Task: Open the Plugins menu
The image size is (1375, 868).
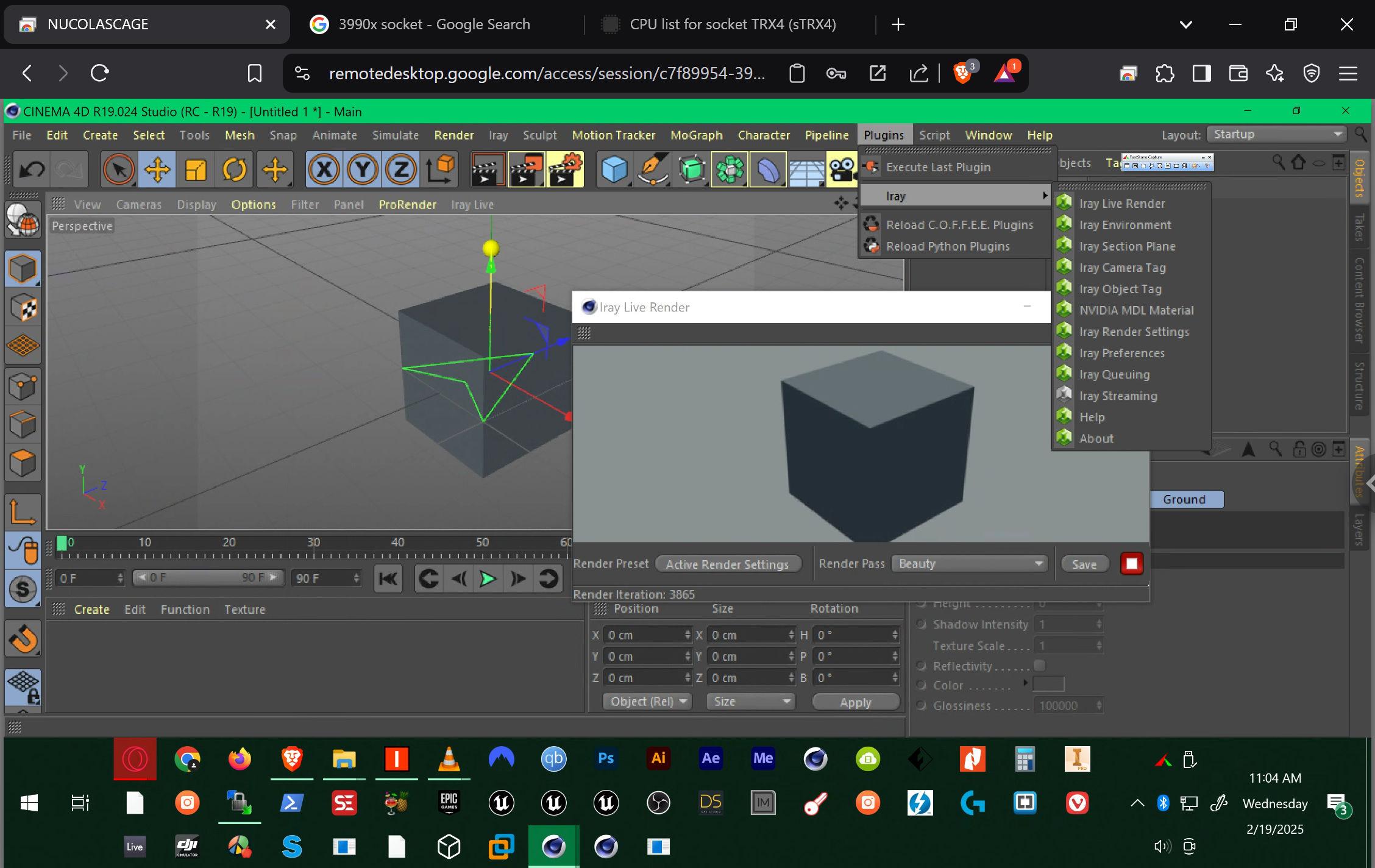Action: click(x=883, y=135)
